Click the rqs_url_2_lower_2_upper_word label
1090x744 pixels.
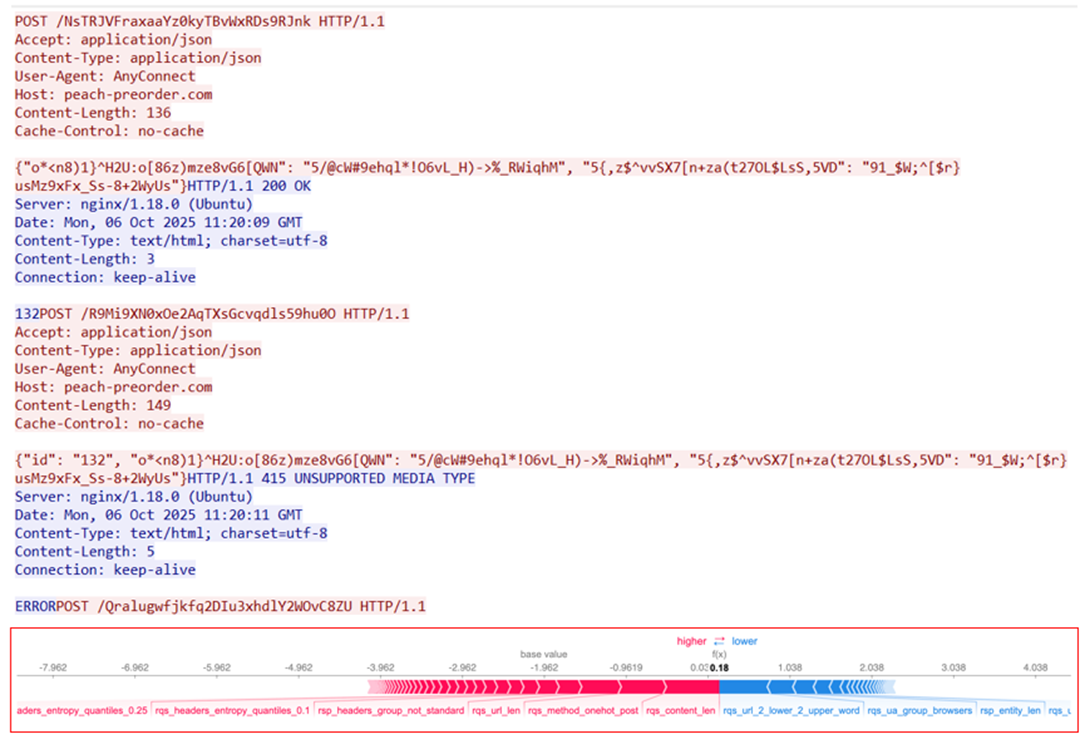[791, 711]
